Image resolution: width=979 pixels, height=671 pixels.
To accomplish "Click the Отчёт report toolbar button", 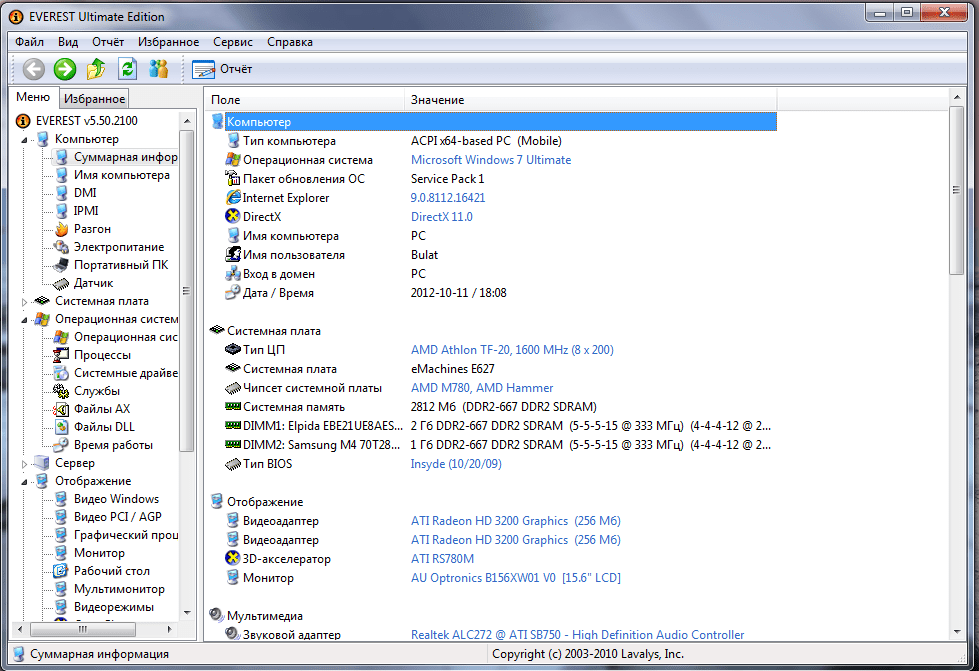I will (222, 69).
